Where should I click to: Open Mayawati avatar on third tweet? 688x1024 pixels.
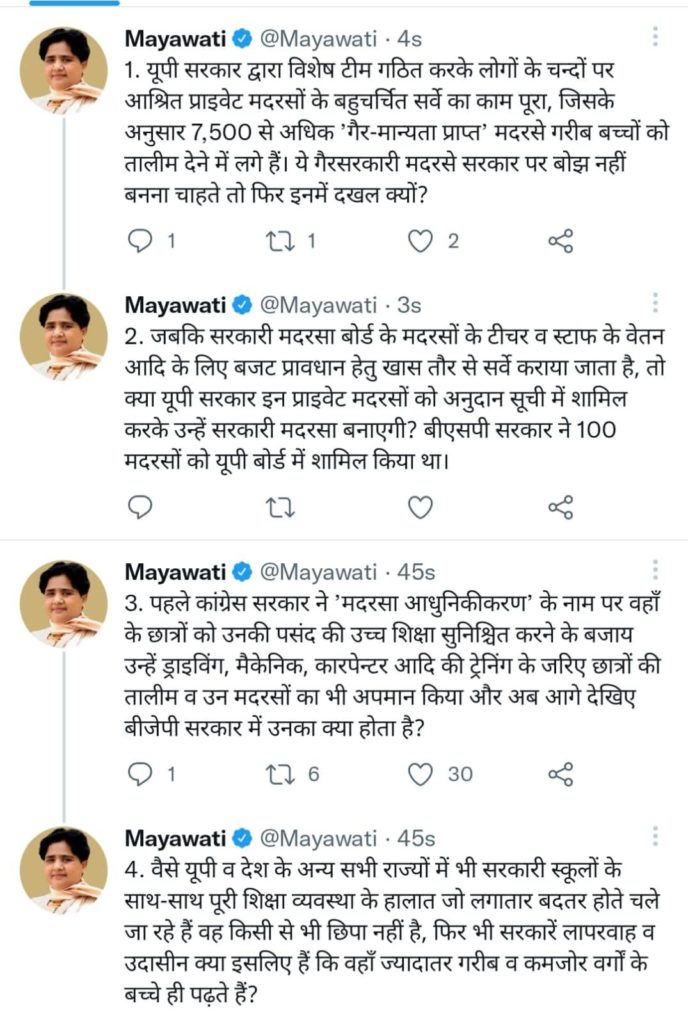(63, 604)
